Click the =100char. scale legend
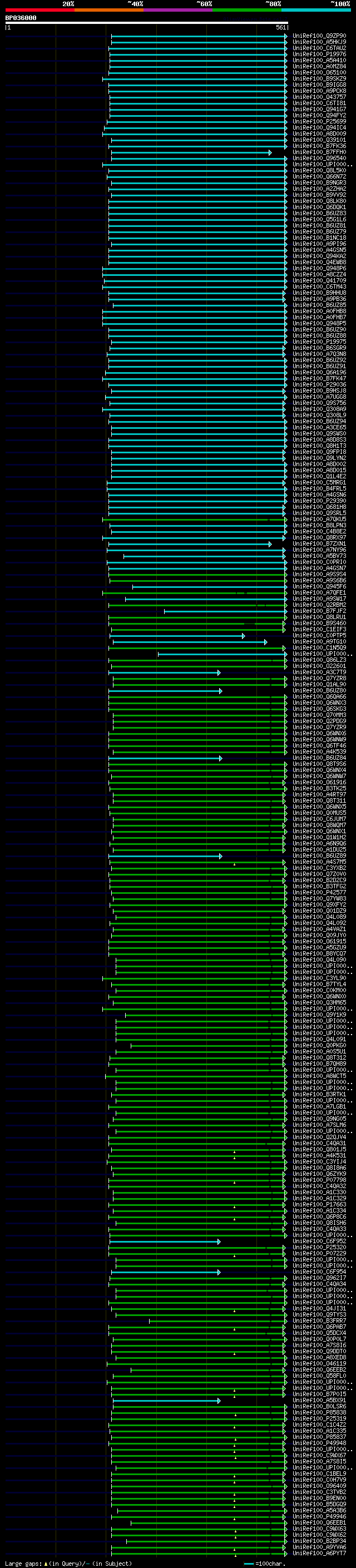This screenshot has width=356, height=1568. 264,1563
